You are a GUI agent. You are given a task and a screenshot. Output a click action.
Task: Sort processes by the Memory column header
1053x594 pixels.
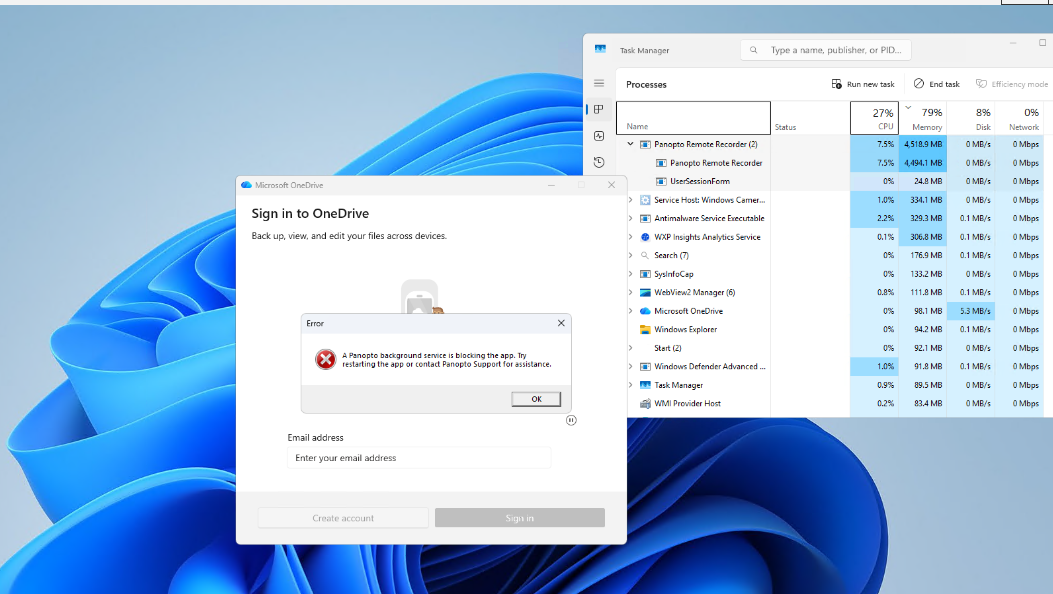(923, 118)
